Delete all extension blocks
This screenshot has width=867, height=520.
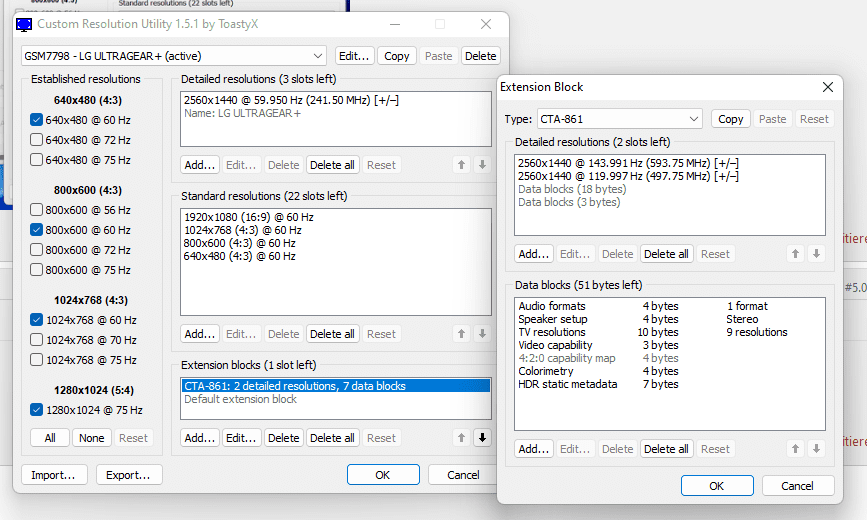coord(332,438)
